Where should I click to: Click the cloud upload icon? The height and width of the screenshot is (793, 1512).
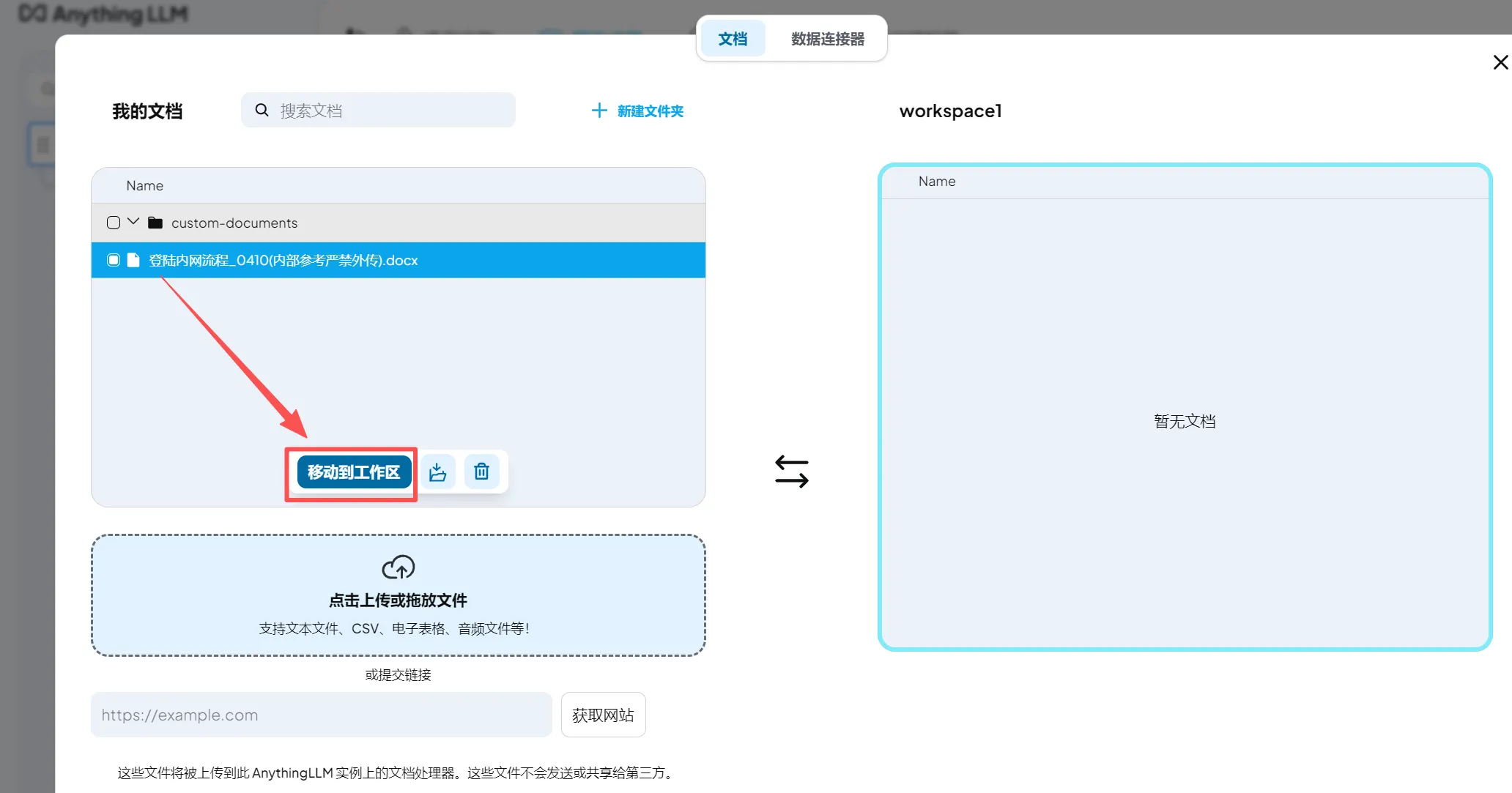tap(398, 567)
